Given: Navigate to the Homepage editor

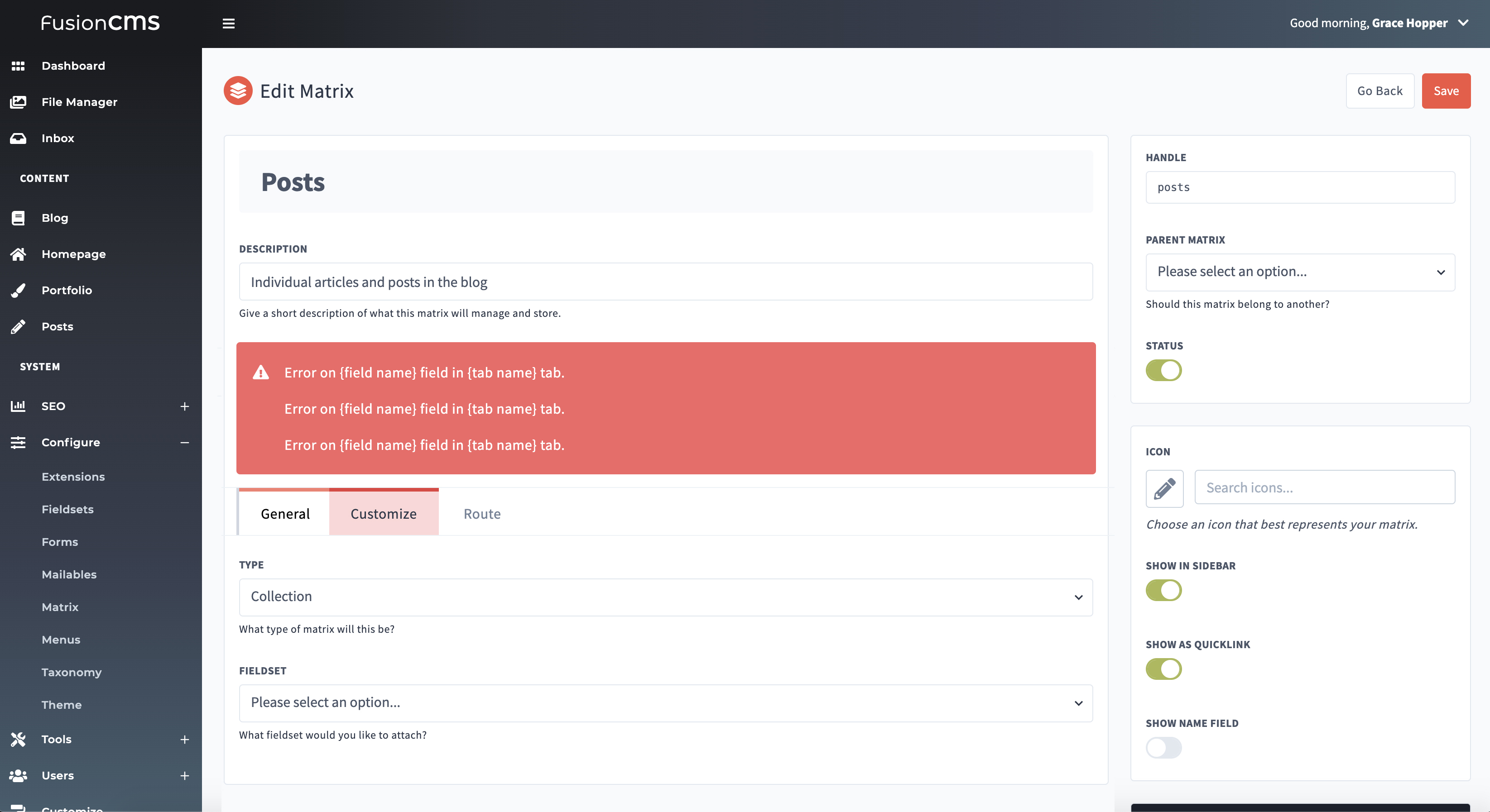Looking at the screenshot, I should coord(73,254).
